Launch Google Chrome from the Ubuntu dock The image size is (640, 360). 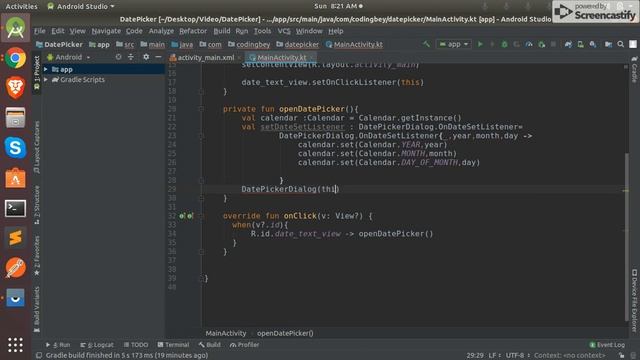point(16,58)
